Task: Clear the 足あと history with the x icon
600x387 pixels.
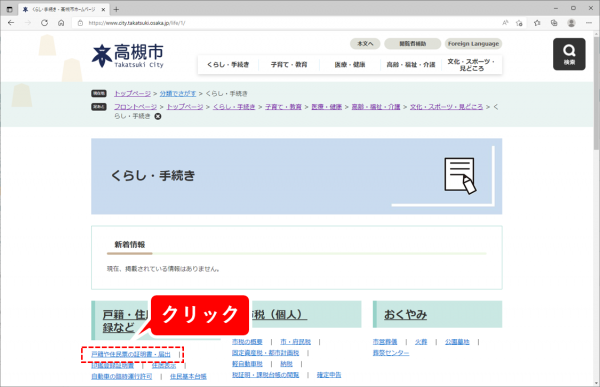Action: [158, 116]
